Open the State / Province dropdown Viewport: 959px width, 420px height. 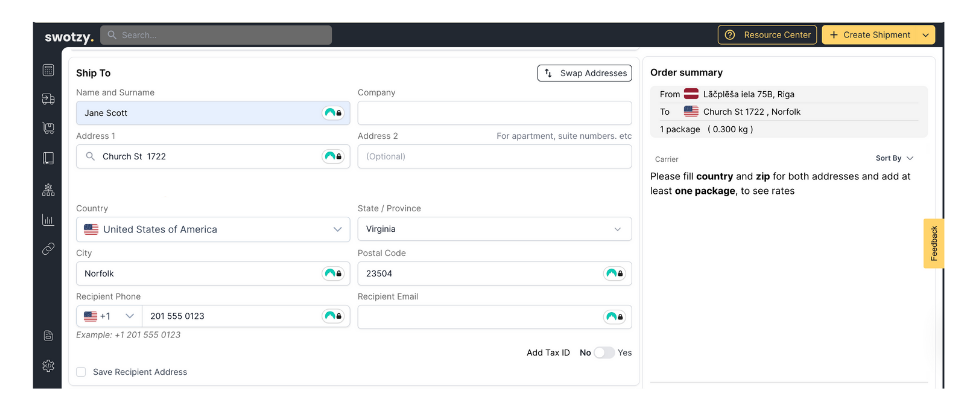click(494, 229)
